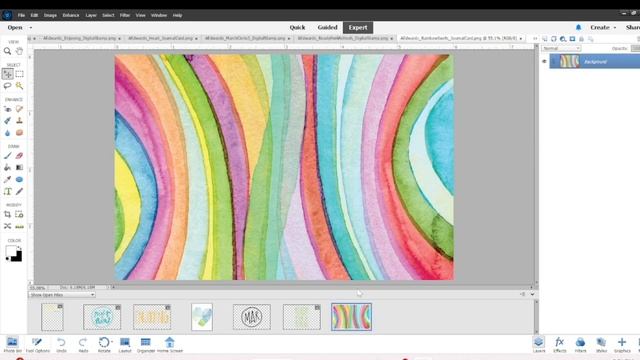640x360 pixels.
Task: Redo the last action
Action: click(x=83, y=344)
